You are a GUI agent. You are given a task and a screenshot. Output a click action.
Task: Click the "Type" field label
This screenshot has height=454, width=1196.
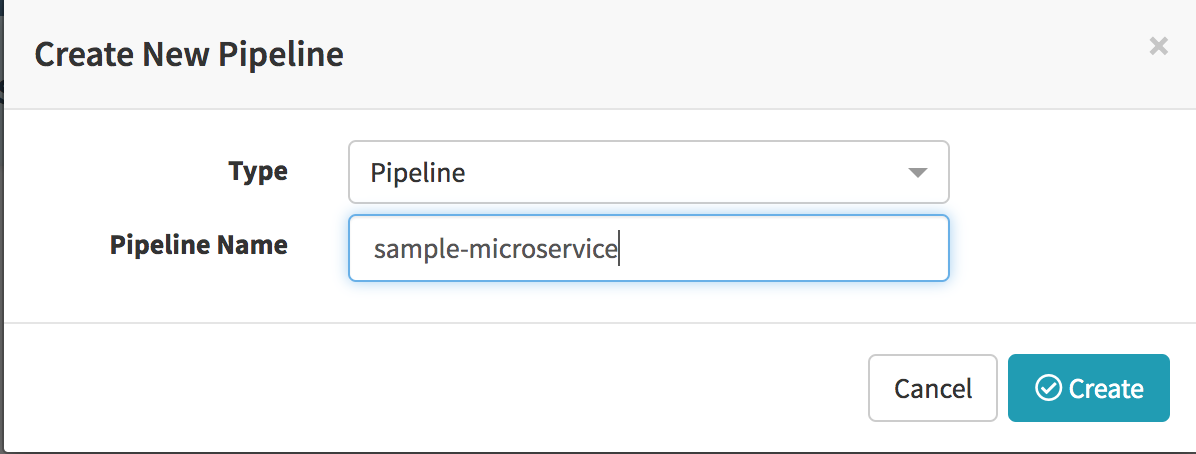coord(258,172)
